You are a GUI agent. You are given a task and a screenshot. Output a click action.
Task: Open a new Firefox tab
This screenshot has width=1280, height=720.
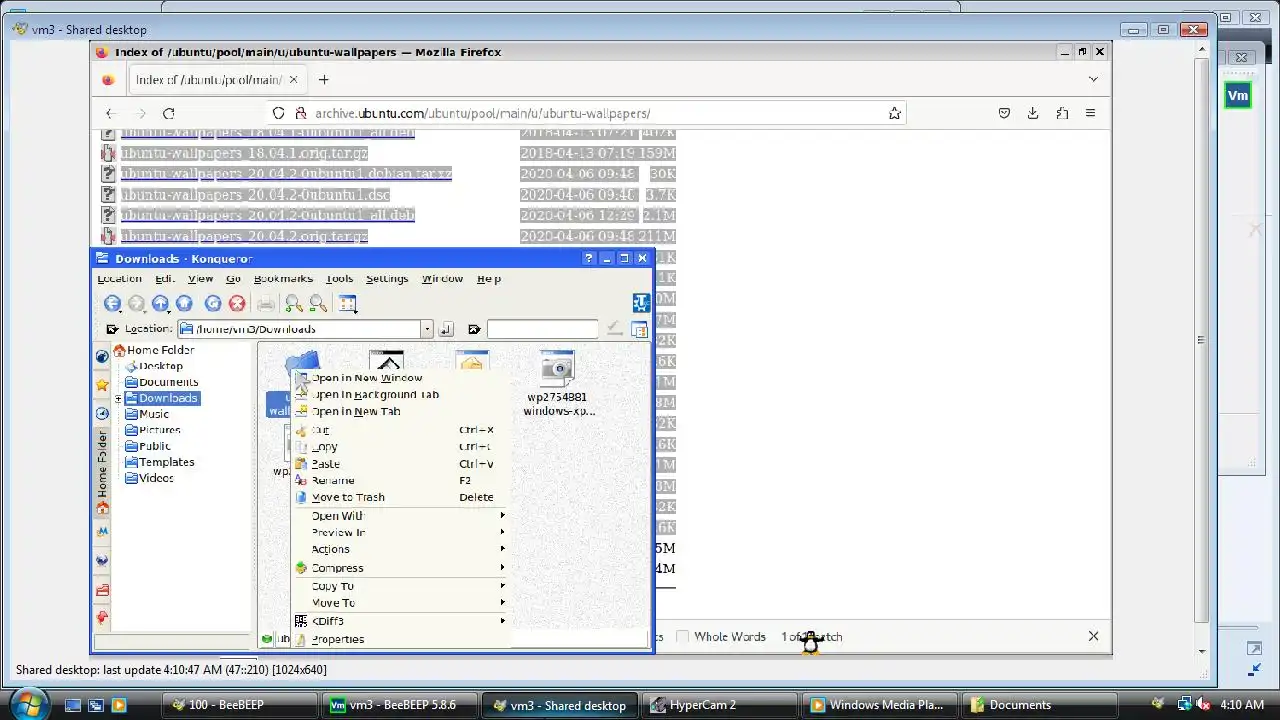tap(323, 79)
